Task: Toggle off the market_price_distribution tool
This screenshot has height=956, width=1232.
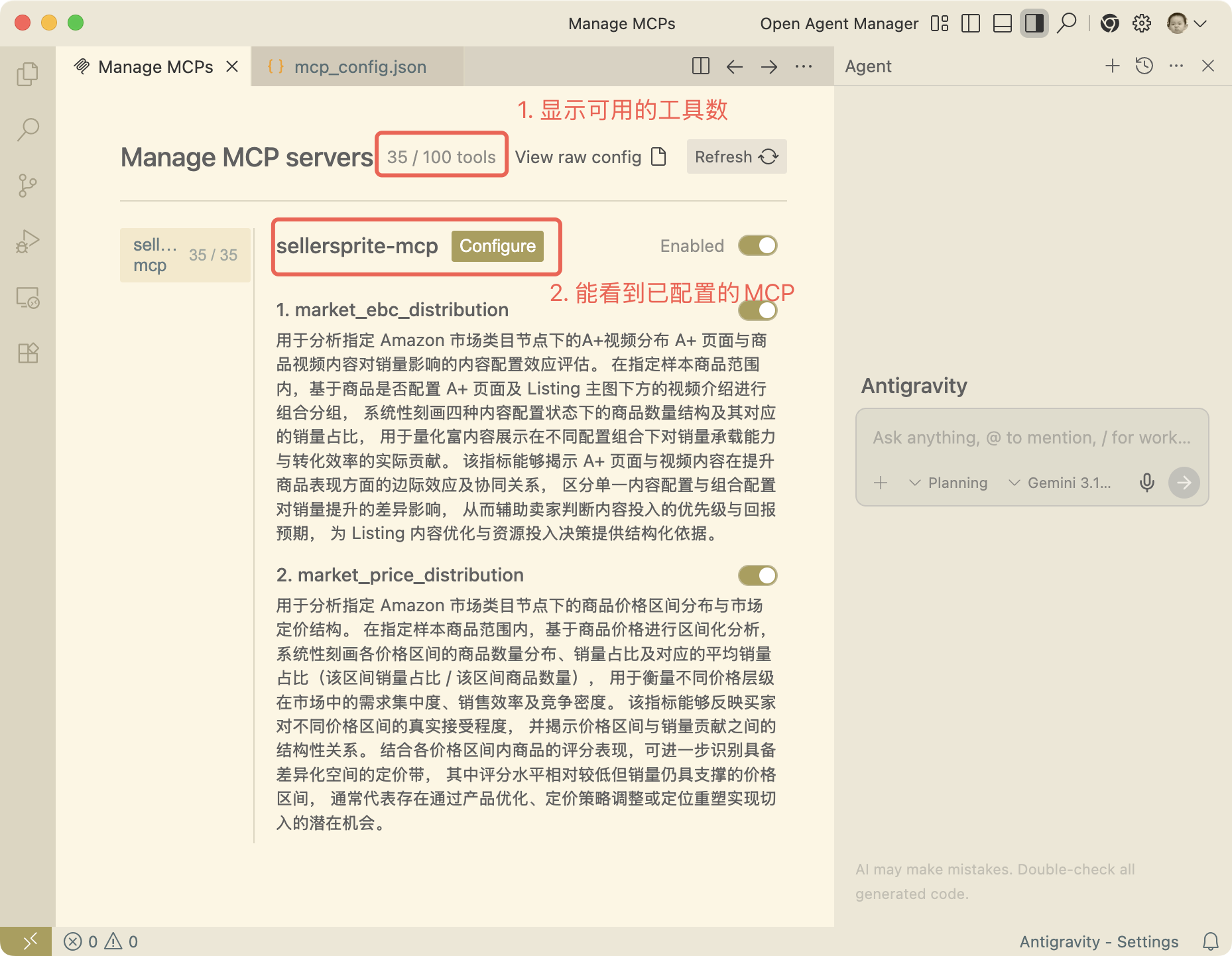Action: pos(758,575)
